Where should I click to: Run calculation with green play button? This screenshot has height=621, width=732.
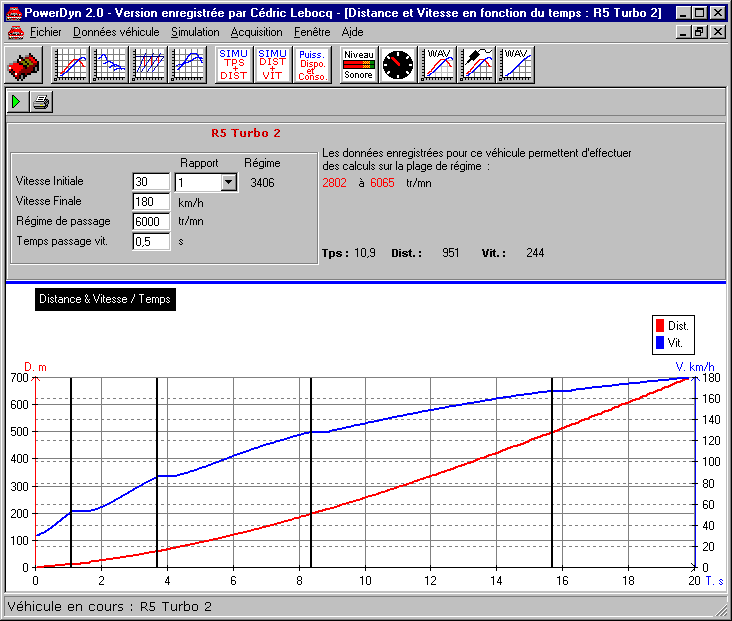(x=18, y=102)
